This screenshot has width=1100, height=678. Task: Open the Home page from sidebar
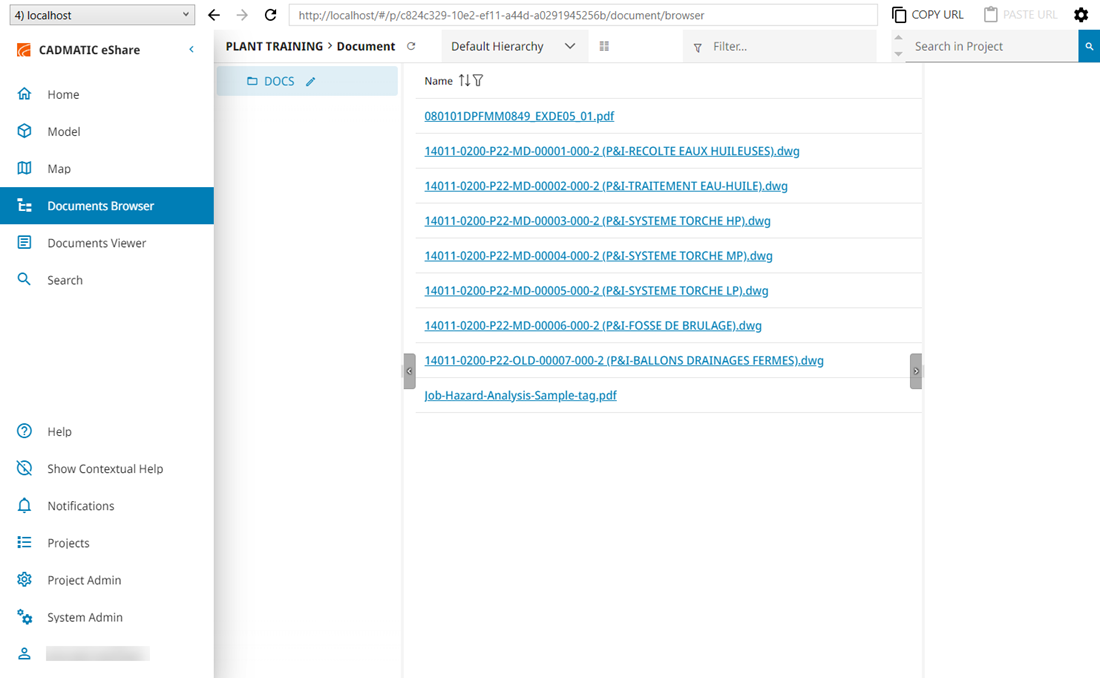pos(107,94)
